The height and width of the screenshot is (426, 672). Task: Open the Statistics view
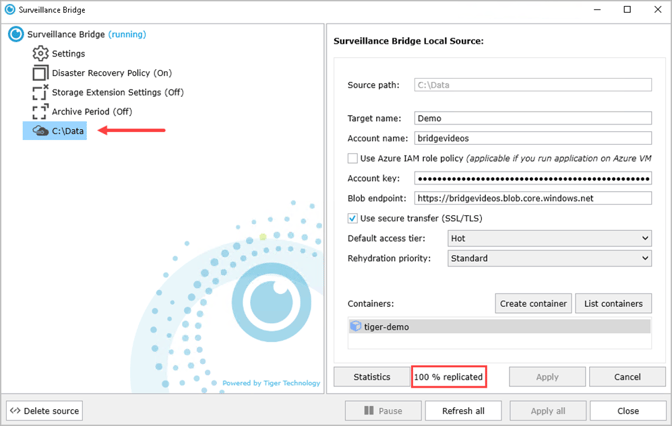(372, 377)
